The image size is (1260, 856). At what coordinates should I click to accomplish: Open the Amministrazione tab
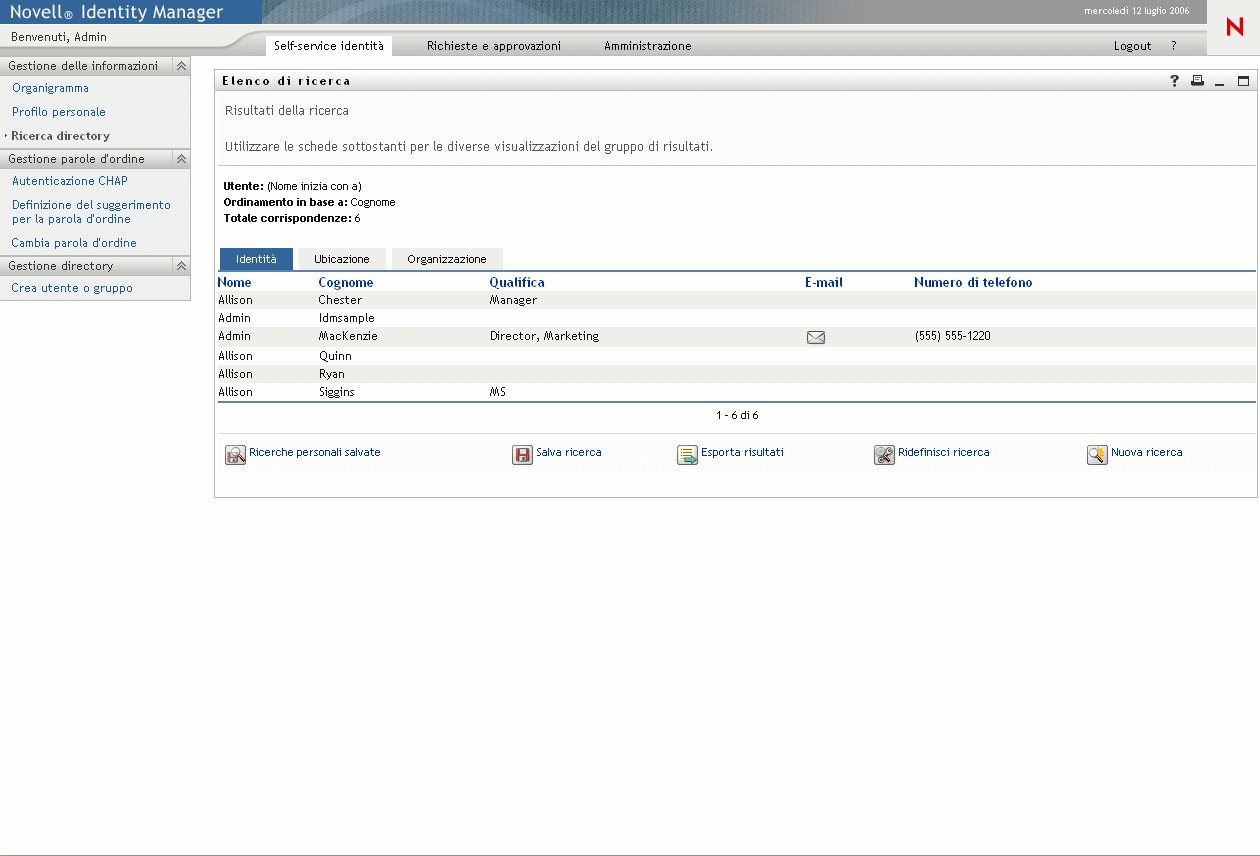point(648,46)
